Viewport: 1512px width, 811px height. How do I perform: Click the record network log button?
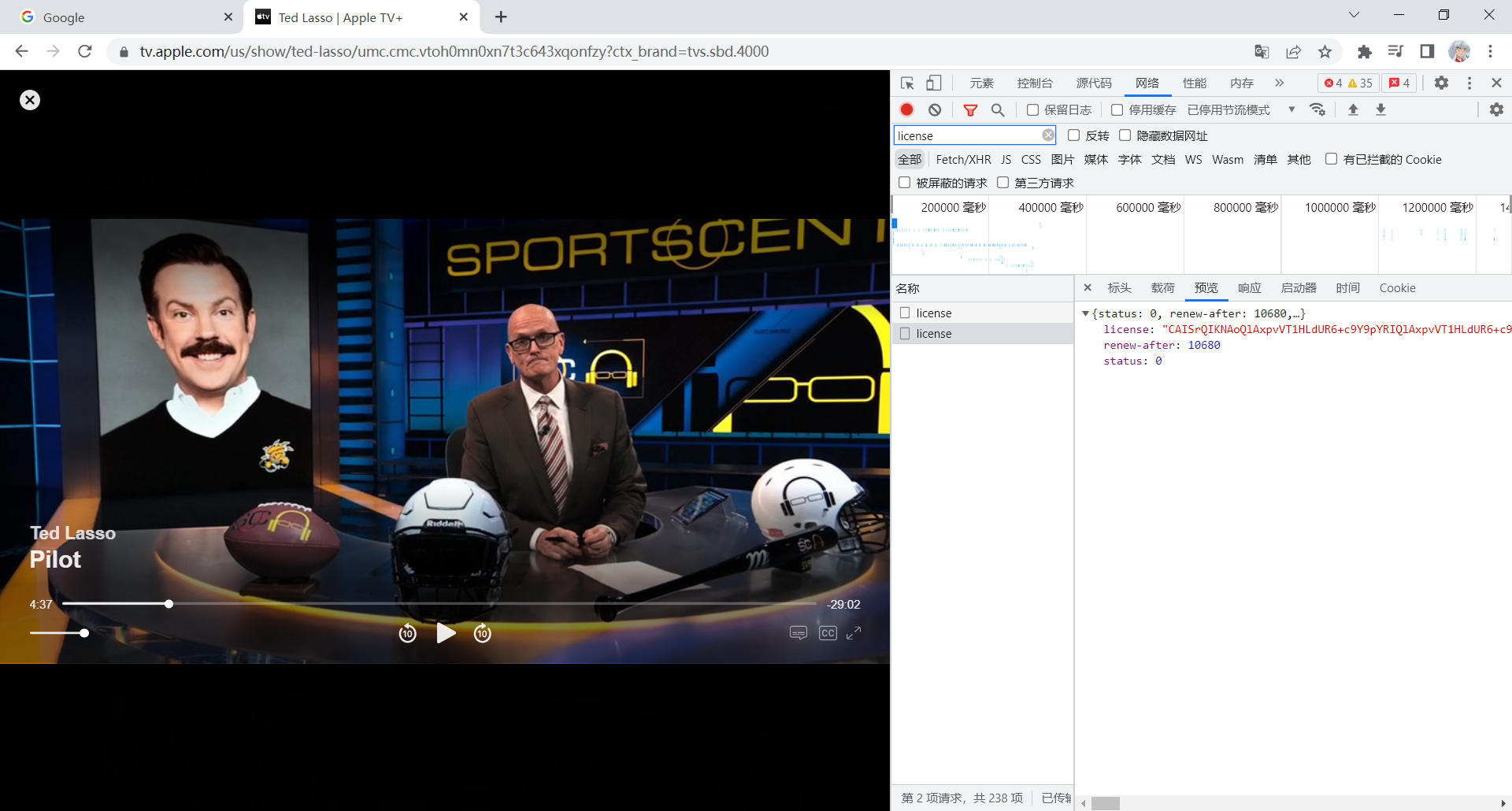point(907,109)
